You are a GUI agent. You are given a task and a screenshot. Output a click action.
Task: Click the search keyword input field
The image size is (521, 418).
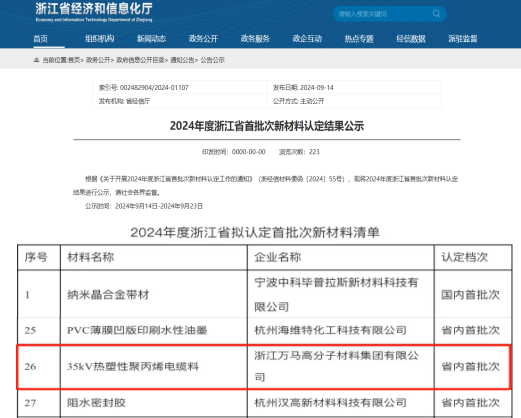tap(383, 14)
